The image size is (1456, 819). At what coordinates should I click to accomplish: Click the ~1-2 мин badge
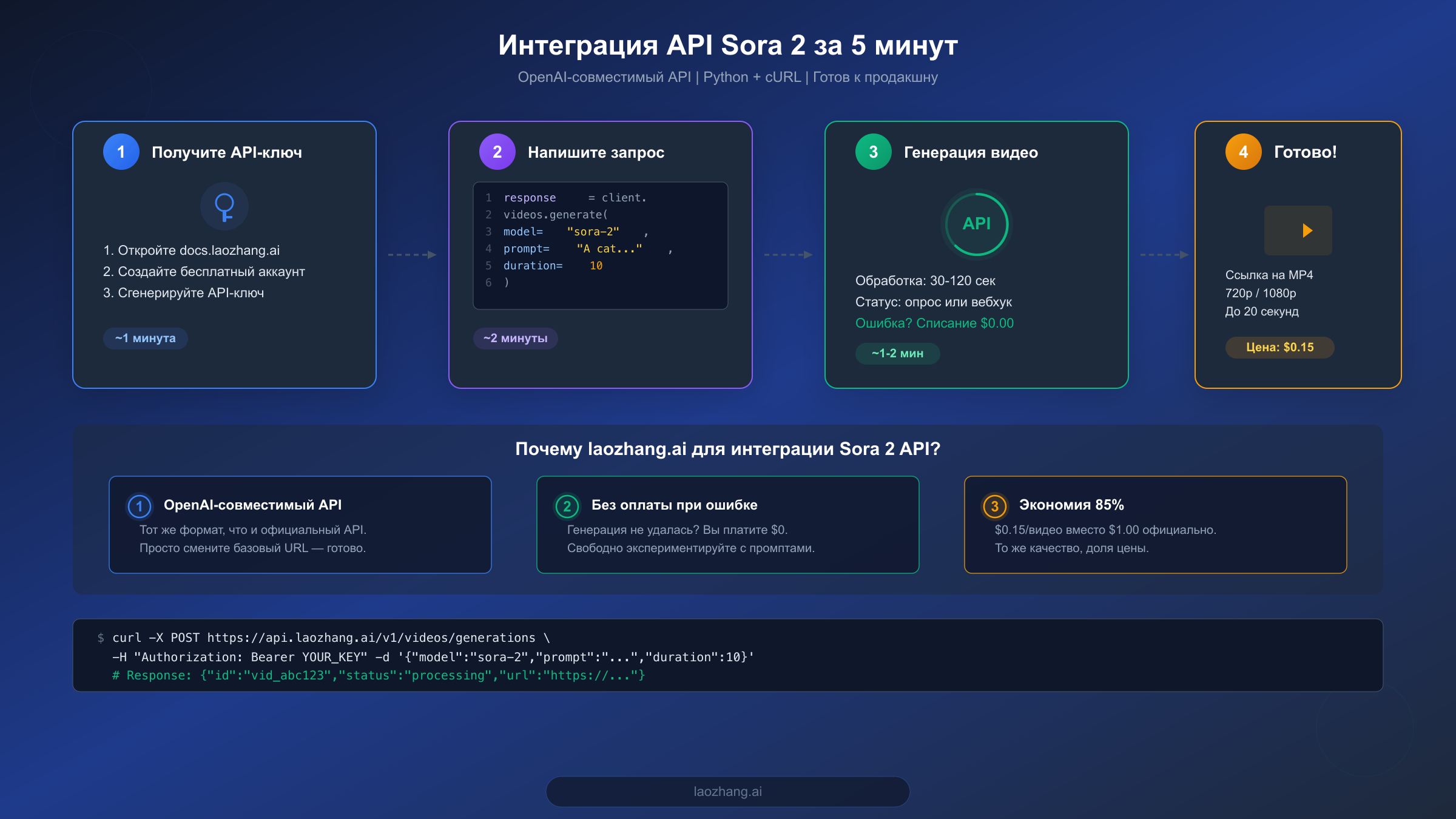(x=897, y=353)
